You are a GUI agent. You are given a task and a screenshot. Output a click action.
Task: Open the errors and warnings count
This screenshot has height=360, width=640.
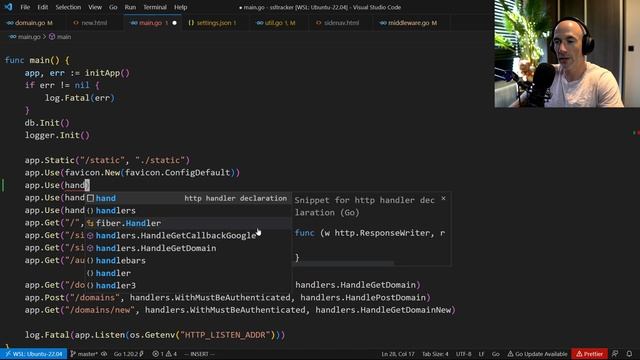(x=165, y=354)
